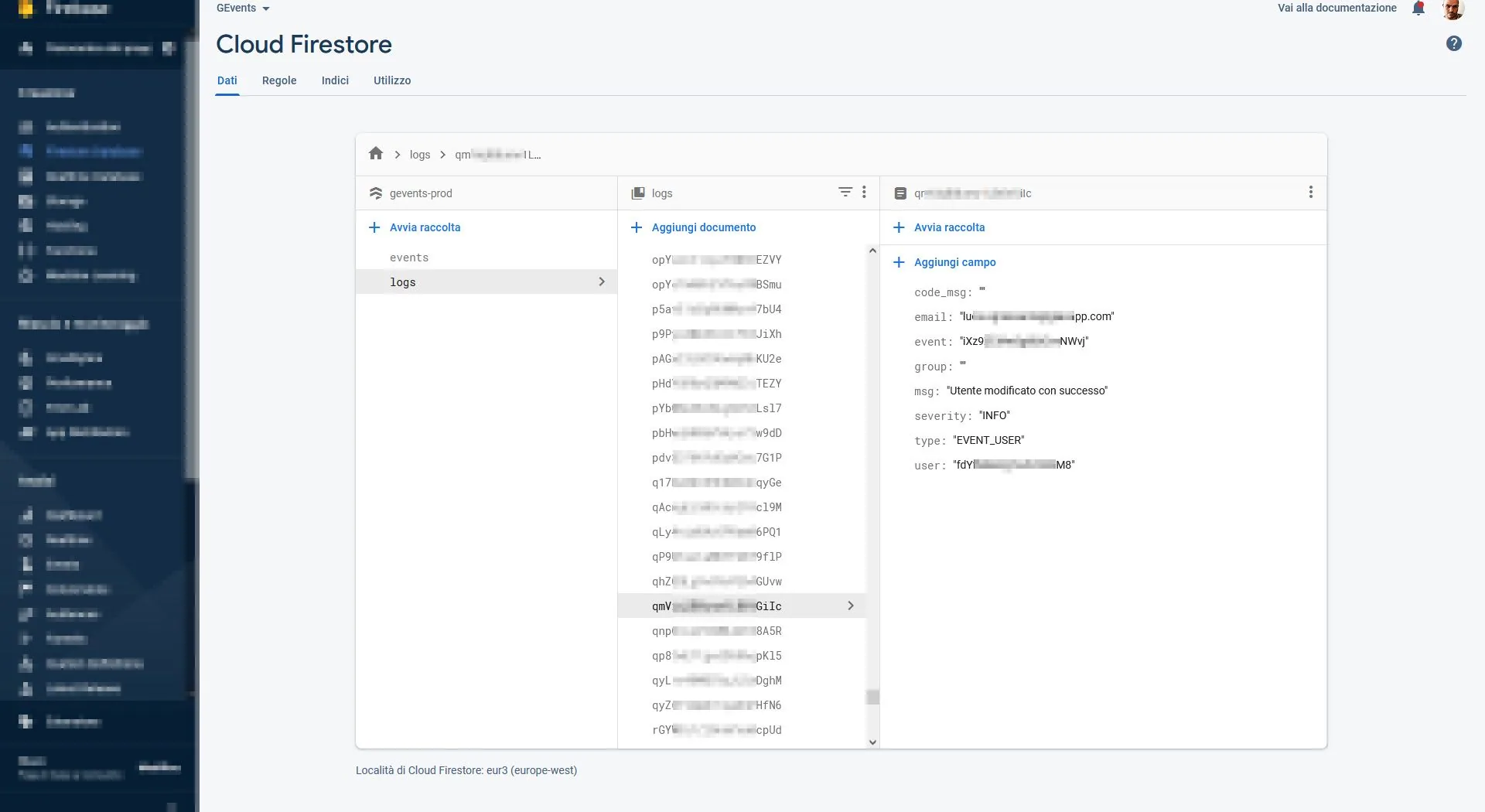Viewport: 1485px width, 812px height.
Task: Expand the logs collection chevron
Action: coord(602,281)
